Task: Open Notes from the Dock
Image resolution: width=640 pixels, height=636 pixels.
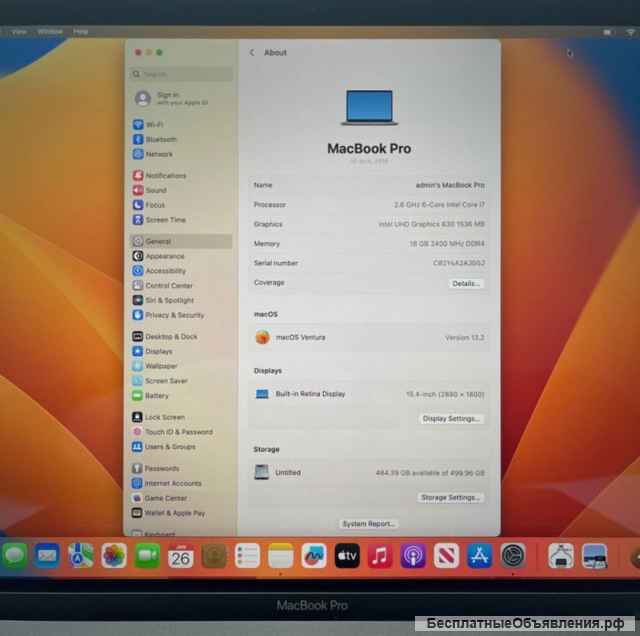Action: pos(280,555)
